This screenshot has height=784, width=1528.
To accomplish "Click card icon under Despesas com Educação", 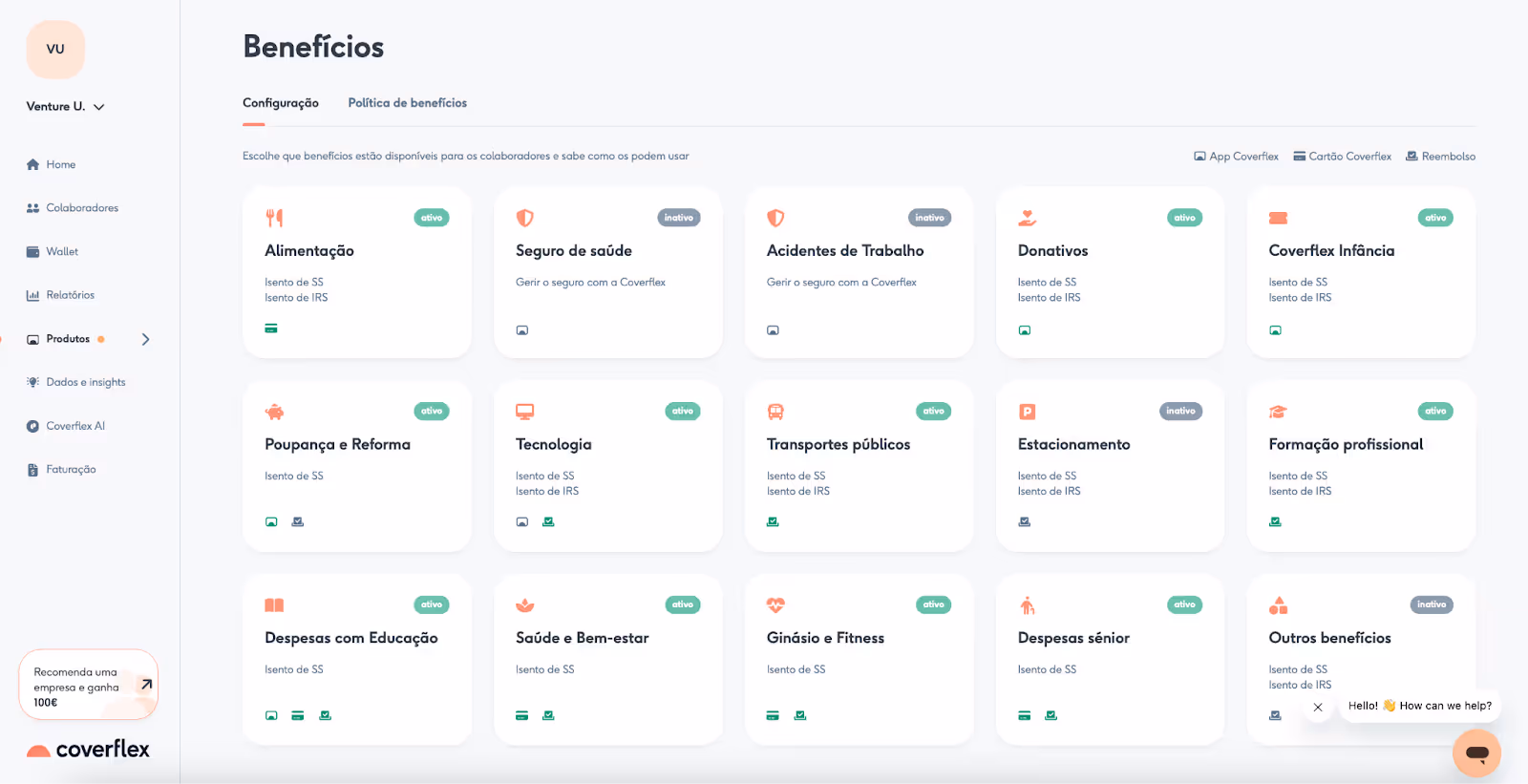I will [298, 715].
